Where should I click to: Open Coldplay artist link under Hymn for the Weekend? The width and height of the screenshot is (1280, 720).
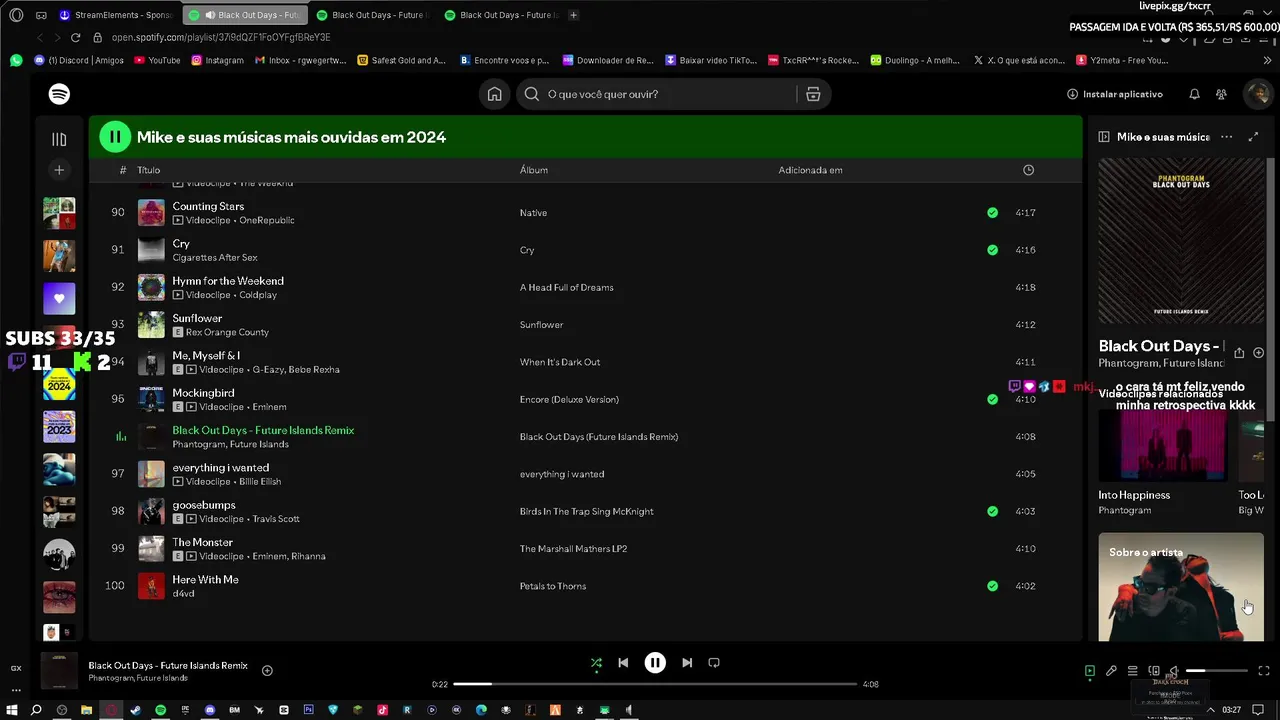(x=258, y=295)
